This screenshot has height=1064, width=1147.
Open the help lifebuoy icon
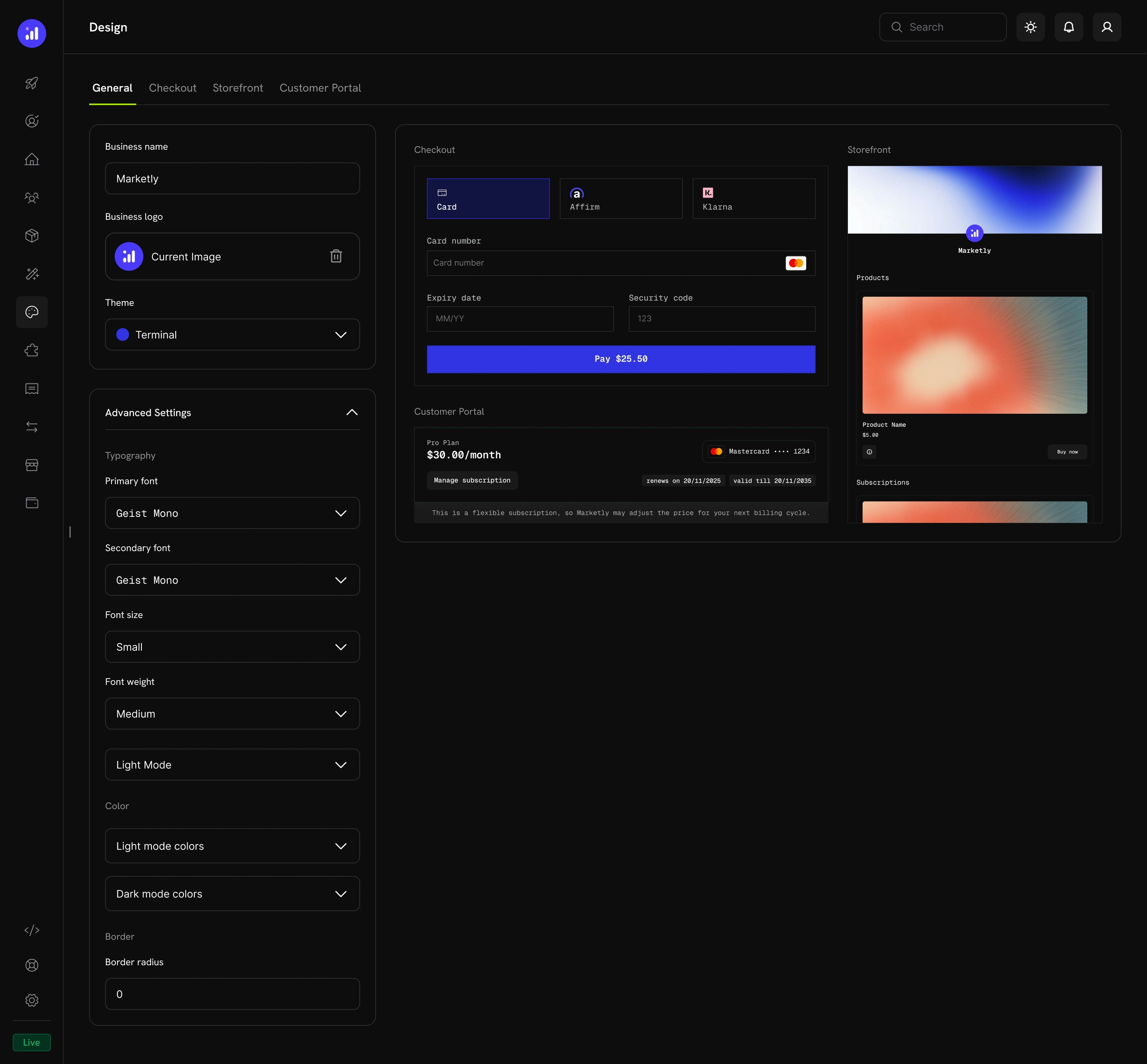click(x=32, y=965)
